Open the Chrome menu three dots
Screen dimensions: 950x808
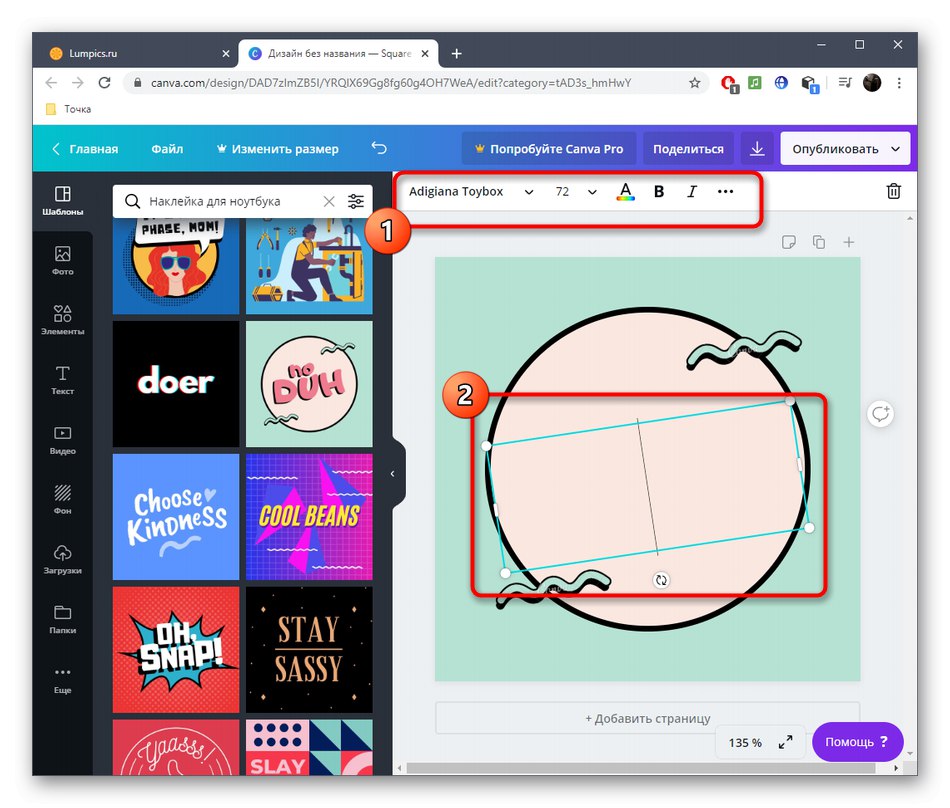[899, 83]
